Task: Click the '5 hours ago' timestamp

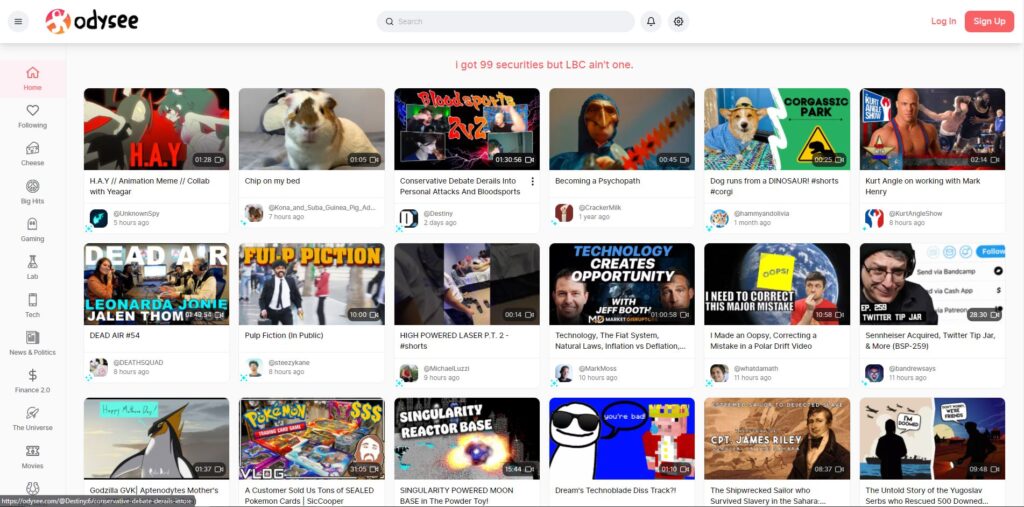Action: 131,223
